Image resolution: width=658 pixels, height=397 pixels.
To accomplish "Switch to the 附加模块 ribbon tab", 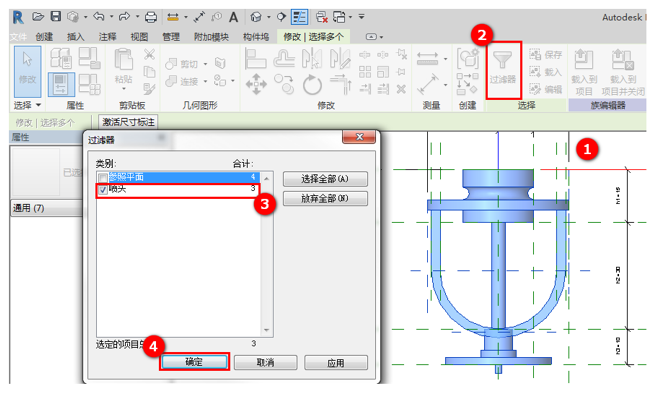I will 212,37.
